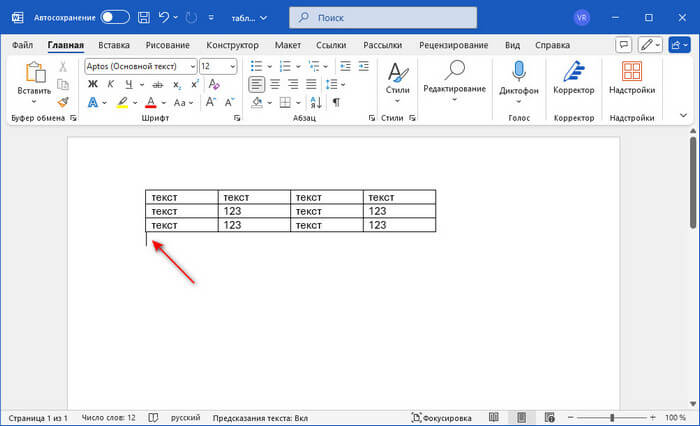Click in the Поиск search field

click(400, 17)
